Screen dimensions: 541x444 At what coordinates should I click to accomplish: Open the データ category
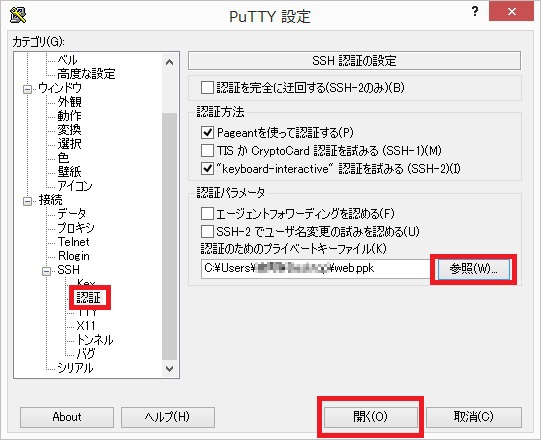pyautogui.click(x=72, y=214)
